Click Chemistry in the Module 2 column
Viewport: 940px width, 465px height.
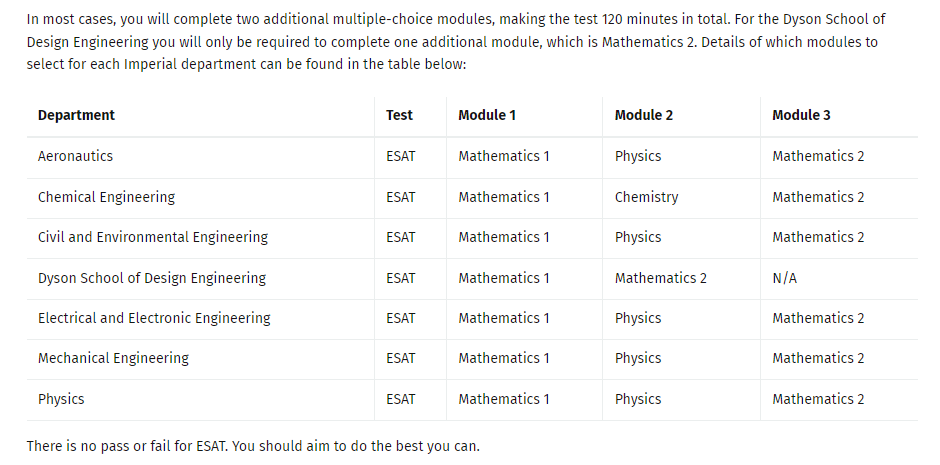tap(646, 197)
